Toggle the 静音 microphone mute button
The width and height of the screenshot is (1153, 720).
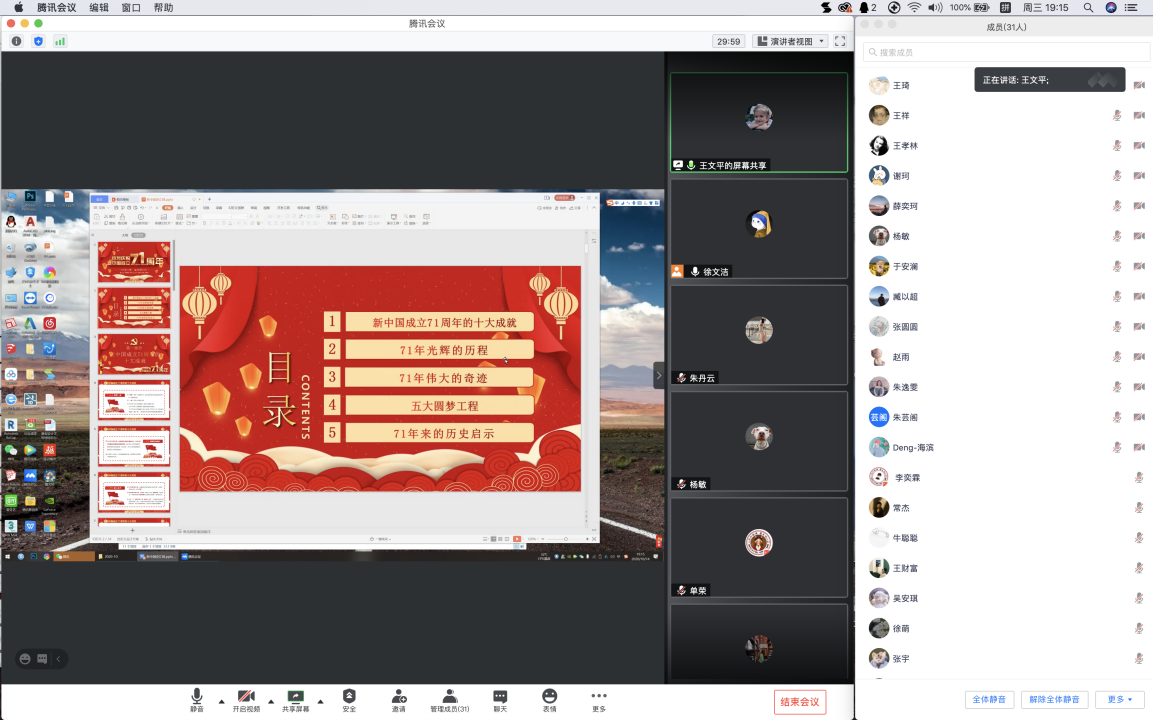(197, 696)
